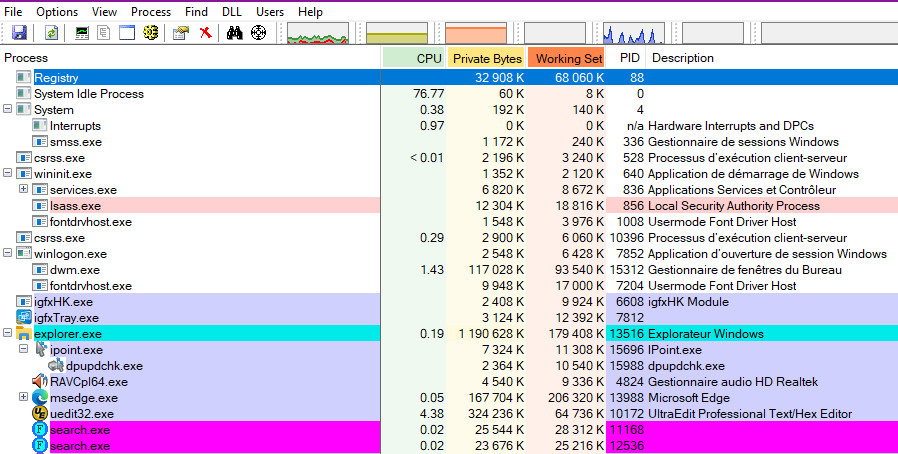This screenshot has width=898, height=454.
Task: Collapse the wininit.exe tree node
Action: (7, 173)
